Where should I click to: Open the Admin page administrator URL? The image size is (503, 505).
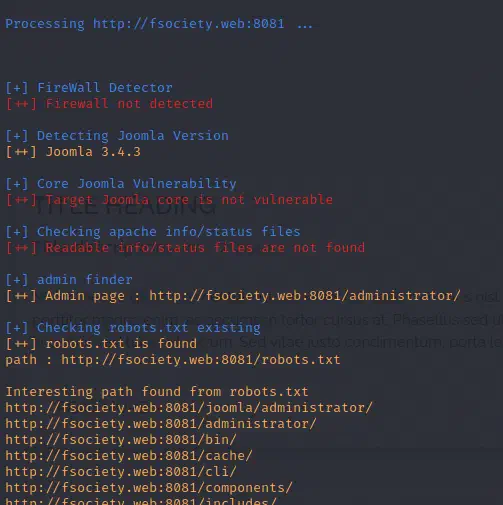[305, 296]
